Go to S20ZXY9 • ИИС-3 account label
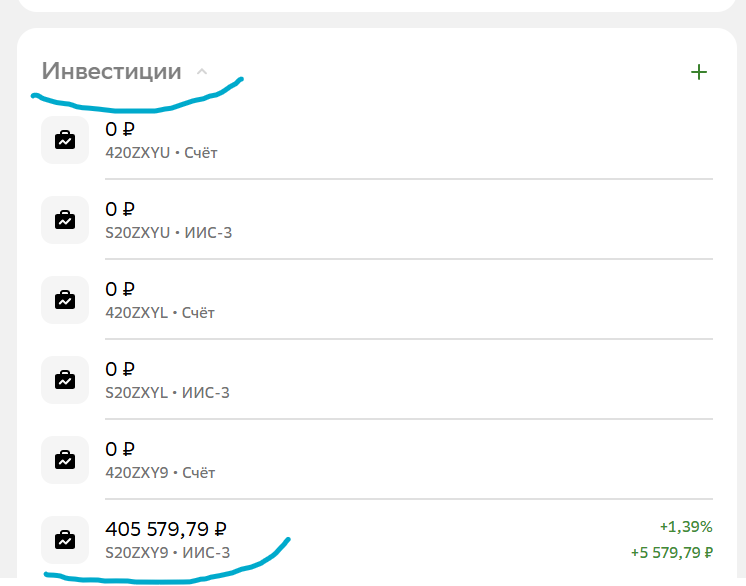The width and height of the screenshot is (746, 586). (x=168, y=553)
